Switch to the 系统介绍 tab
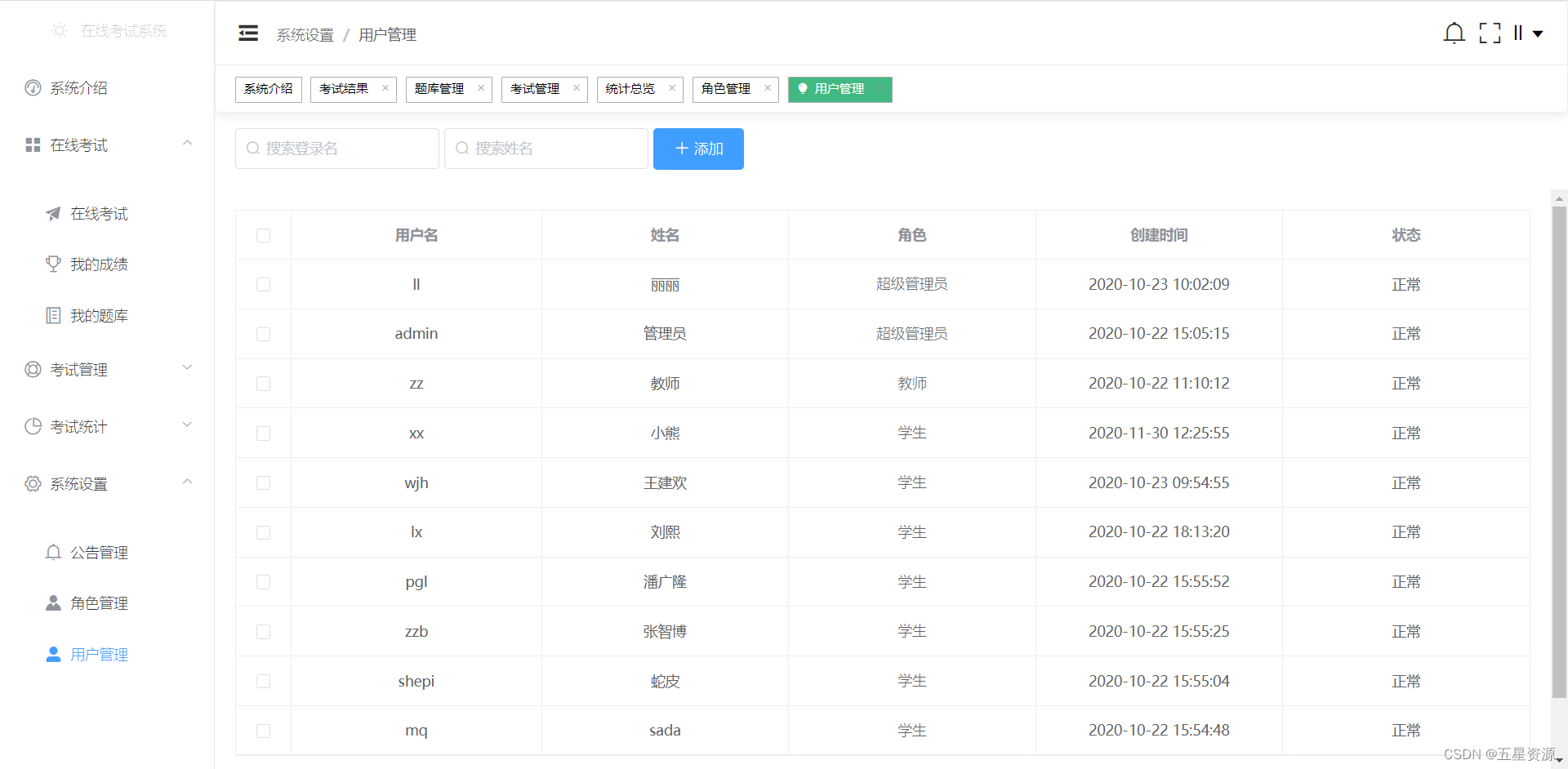Image resolution: width=1568 pixels, height=769 pixels. tap(269, 89)
